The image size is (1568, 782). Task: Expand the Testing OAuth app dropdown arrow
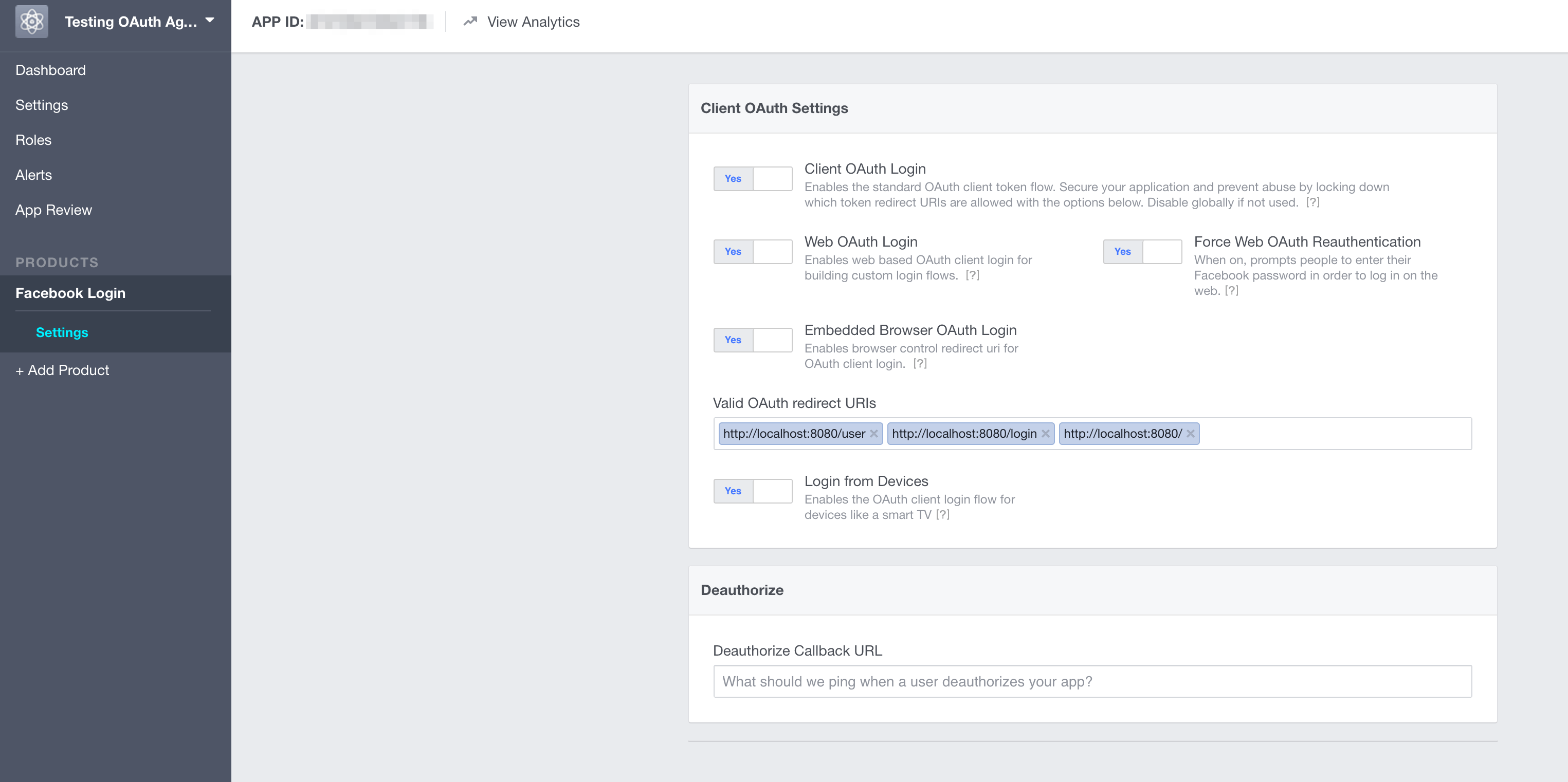tap(210, 20)
